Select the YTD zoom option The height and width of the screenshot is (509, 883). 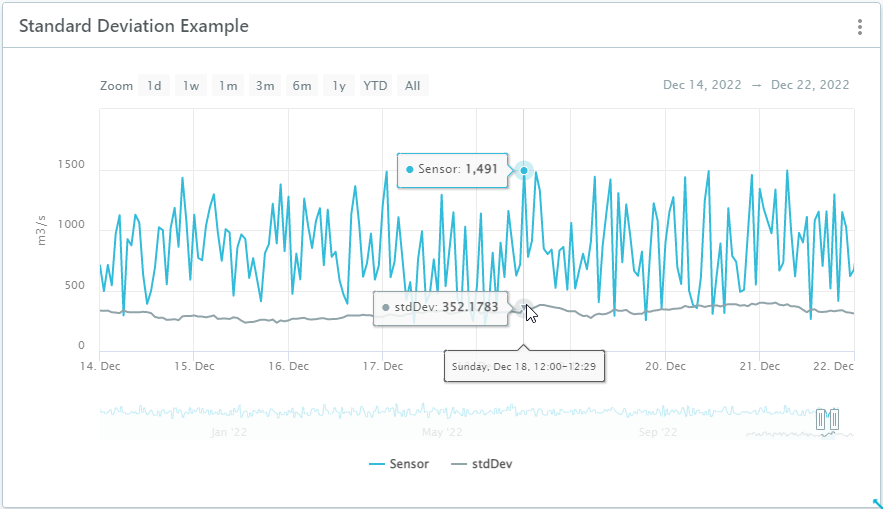pos(375,86)
